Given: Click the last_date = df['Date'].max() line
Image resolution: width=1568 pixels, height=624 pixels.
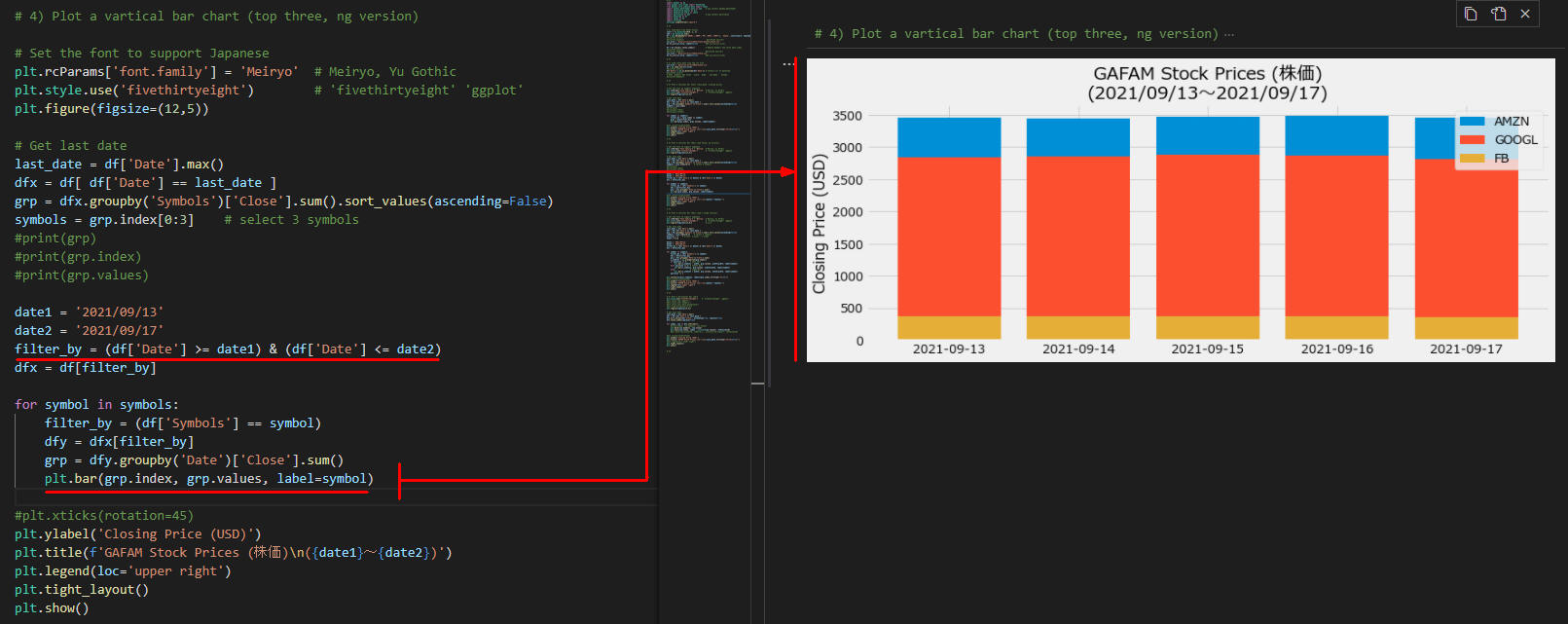Looking at the screenshot, I should point(120,165).
